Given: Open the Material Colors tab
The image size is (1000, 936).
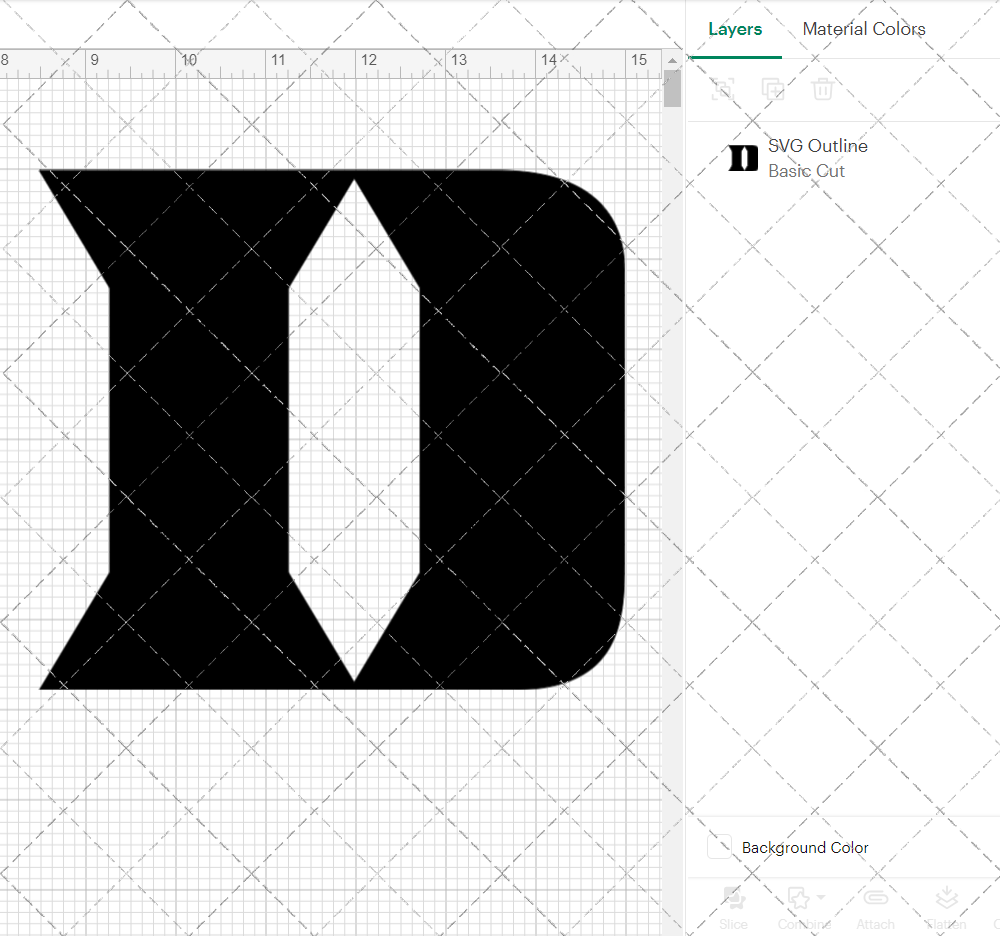Looking at the screenshot, I should pyautogui.click(x=864, y=29).
